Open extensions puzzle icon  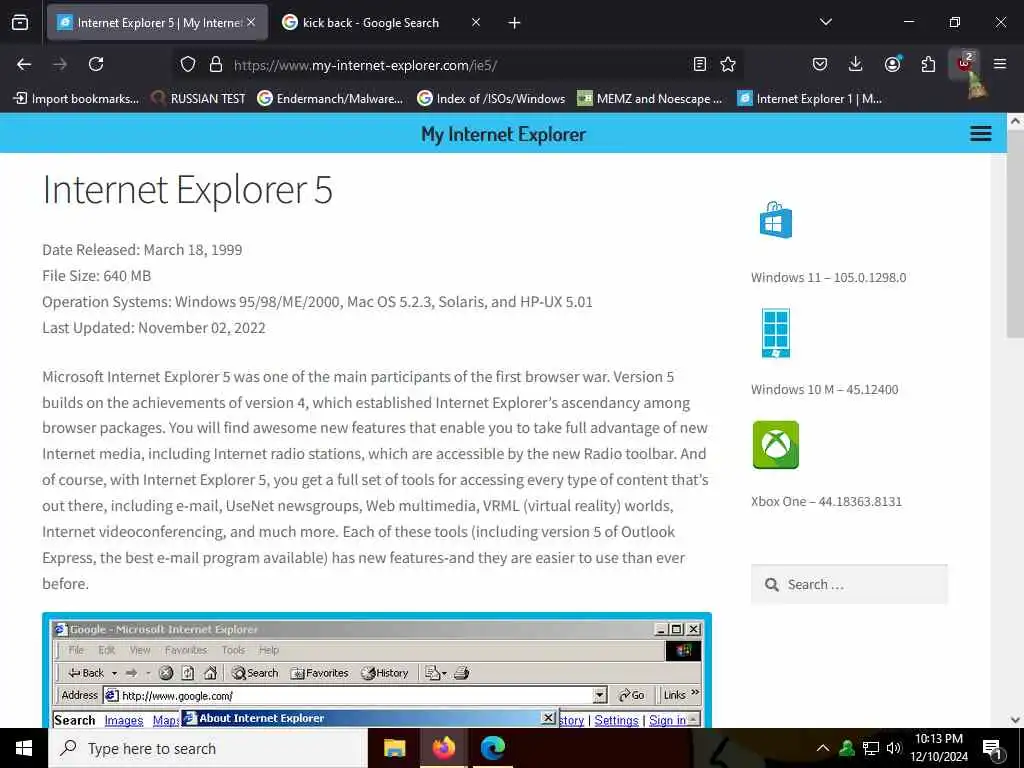click(x=928, y=64)
